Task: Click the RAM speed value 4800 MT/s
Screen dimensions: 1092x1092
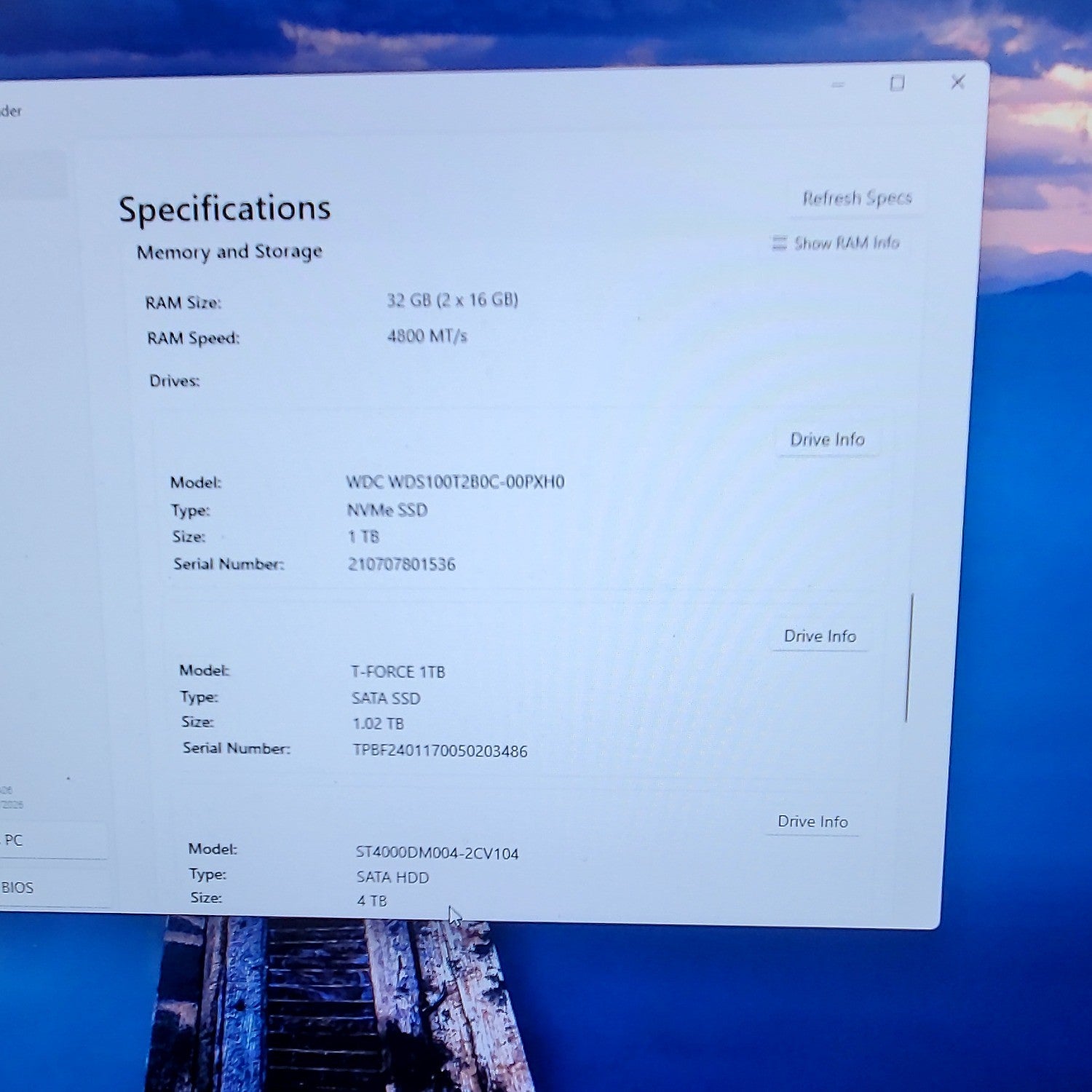Action: (x=427, y=336)
